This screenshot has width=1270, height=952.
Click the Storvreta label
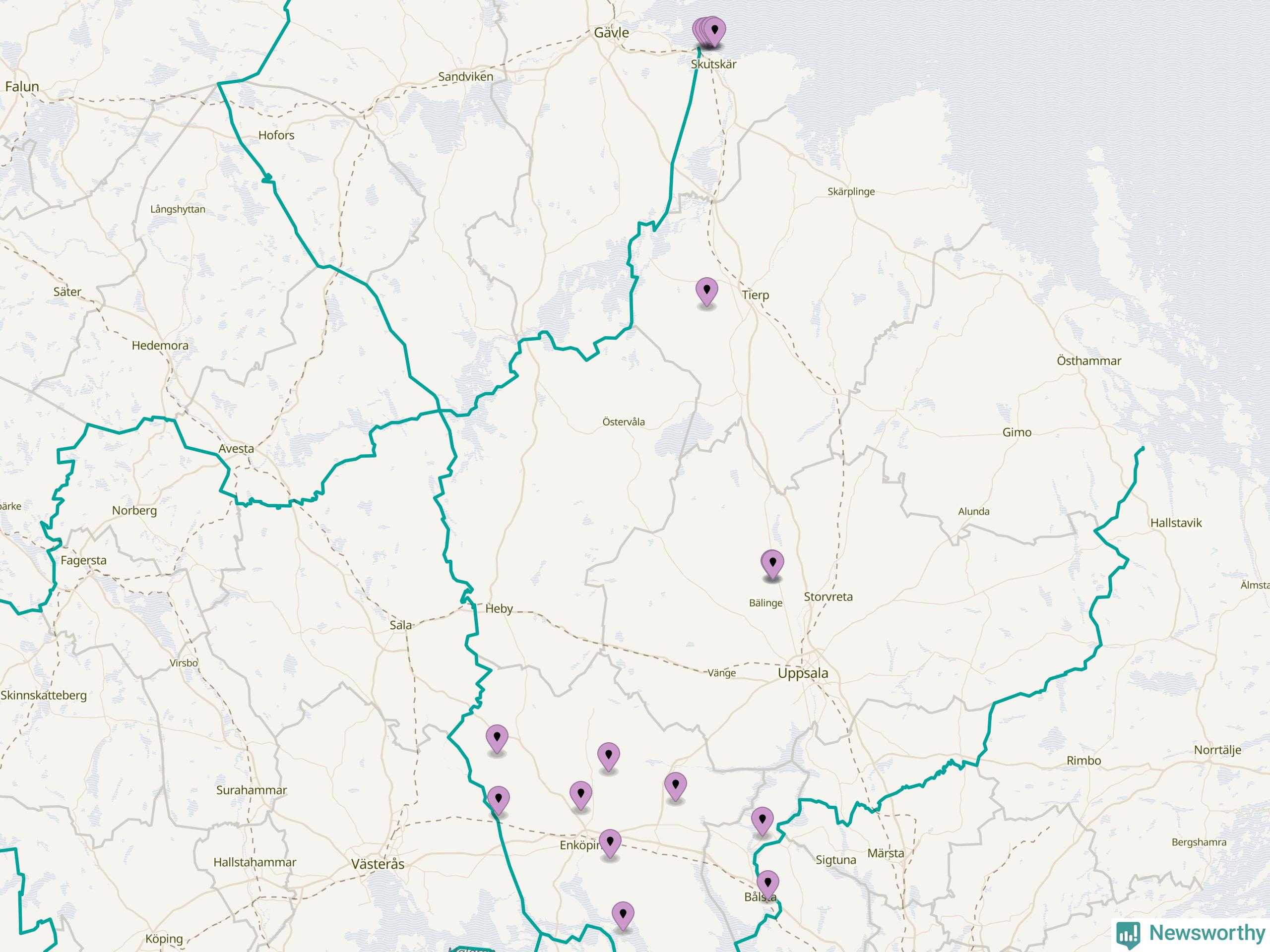coord(828,597)
